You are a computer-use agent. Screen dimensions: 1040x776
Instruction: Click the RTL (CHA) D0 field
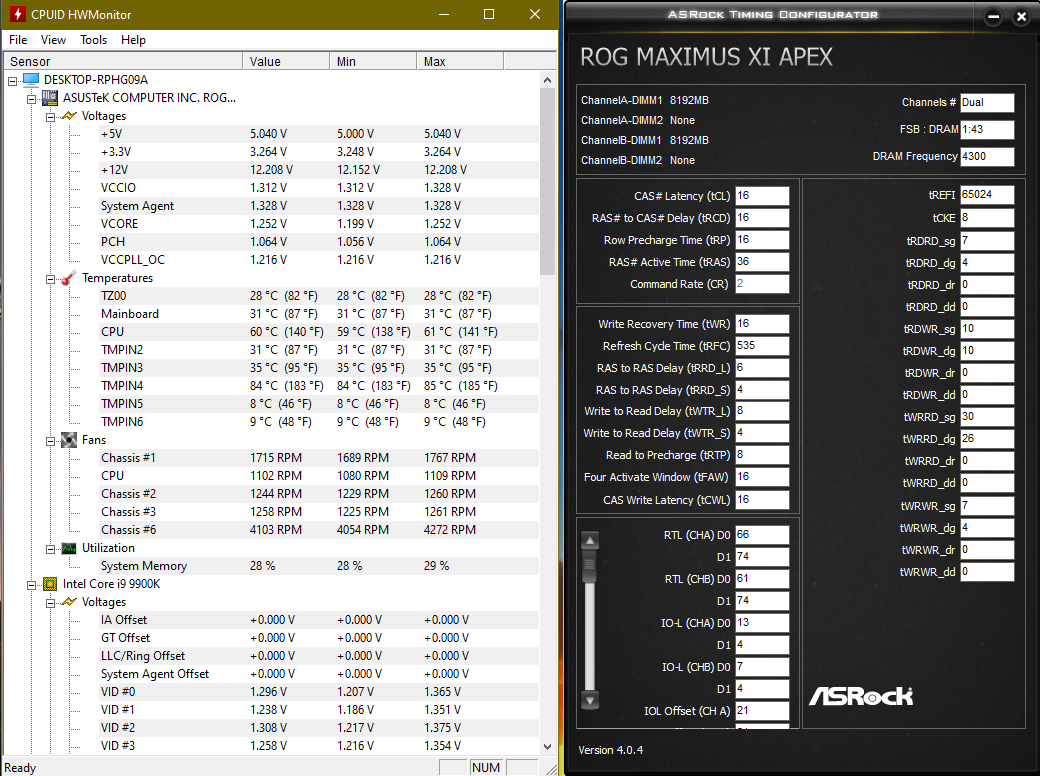click(x=762, y=535)
